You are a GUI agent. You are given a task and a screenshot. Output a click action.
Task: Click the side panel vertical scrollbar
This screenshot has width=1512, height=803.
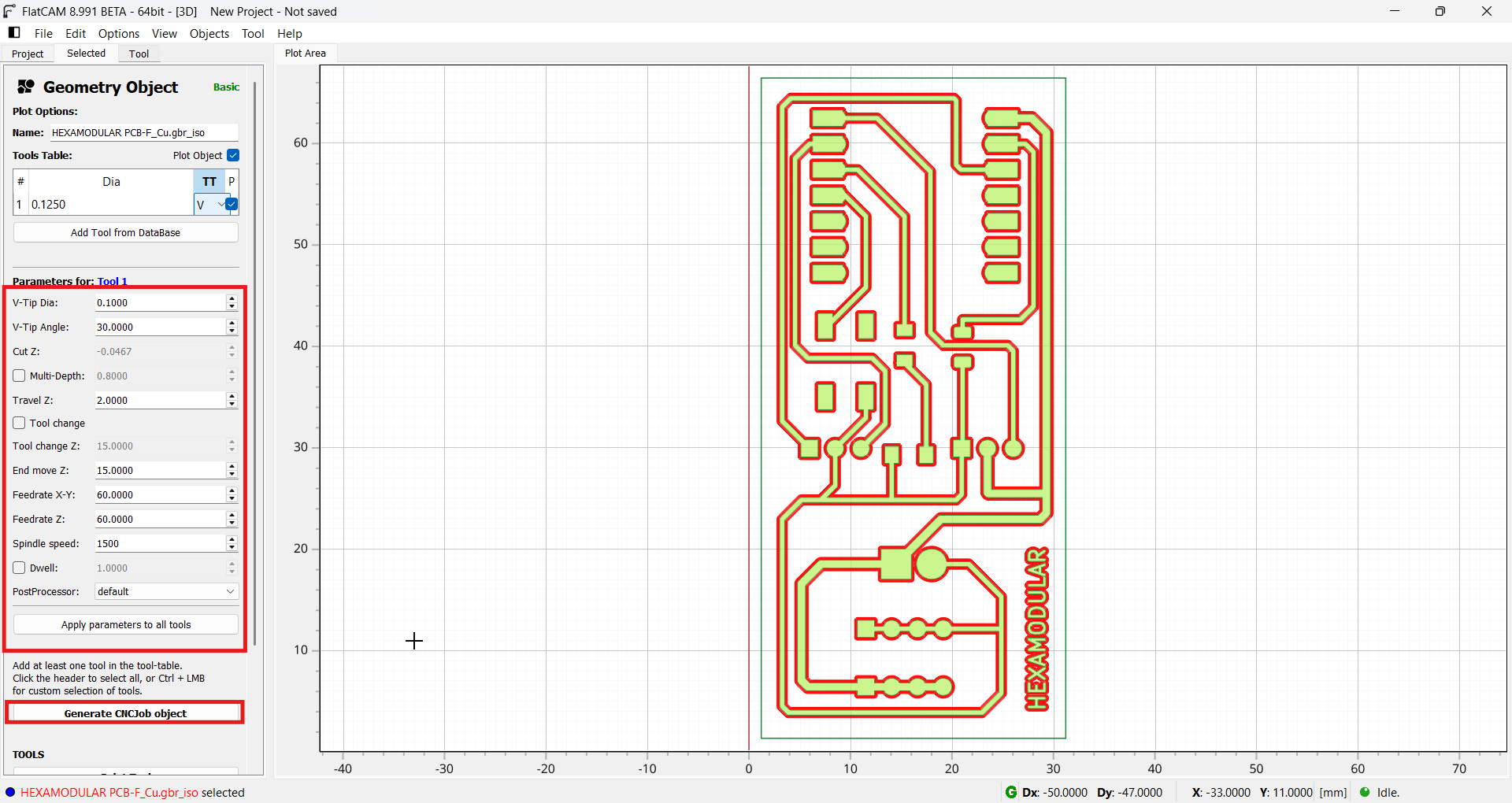pyautogui.click(x=255, y=362)
